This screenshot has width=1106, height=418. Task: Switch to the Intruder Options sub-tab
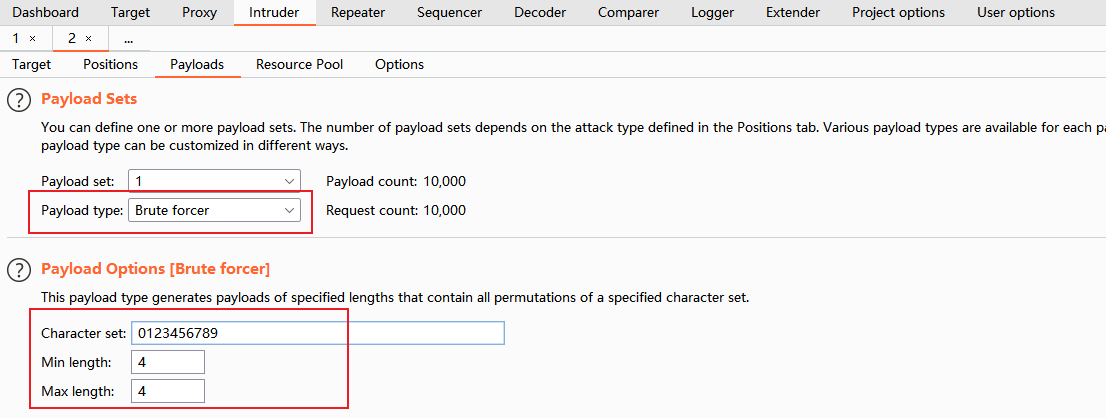point(399,64)
